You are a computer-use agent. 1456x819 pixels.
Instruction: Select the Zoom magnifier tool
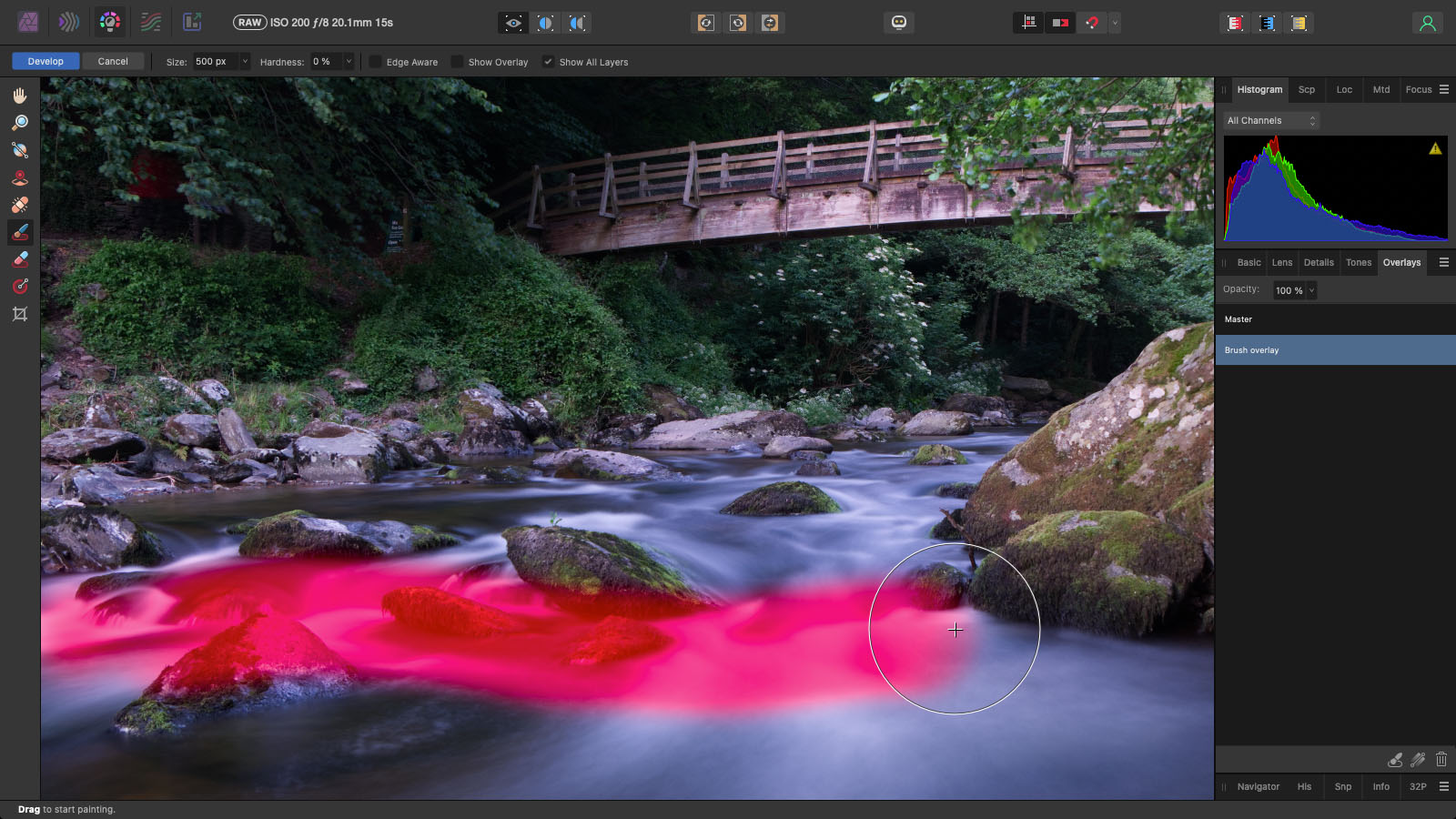(x=20, y=123)
